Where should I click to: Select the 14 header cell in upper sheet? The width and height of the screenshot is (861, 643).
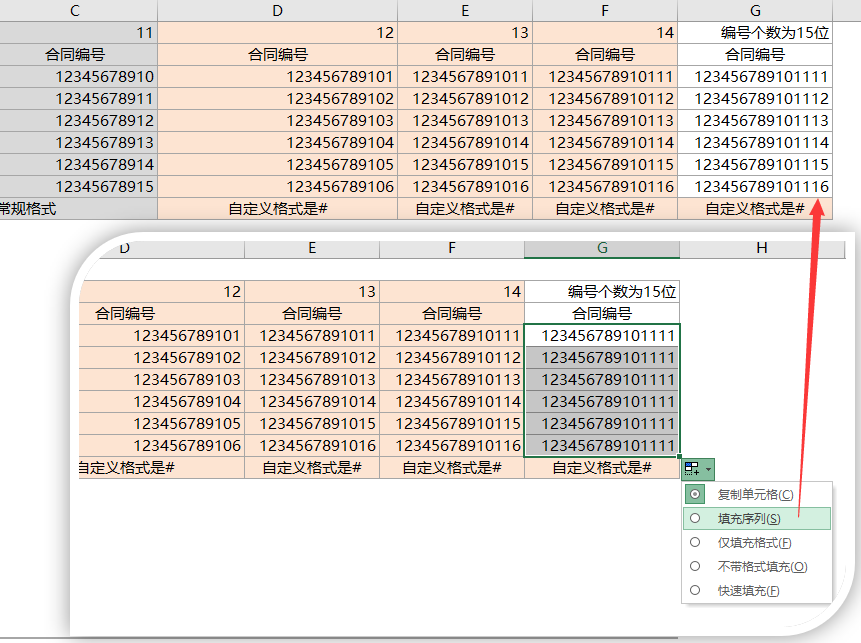pyautogui.click(x=605, y=32)
